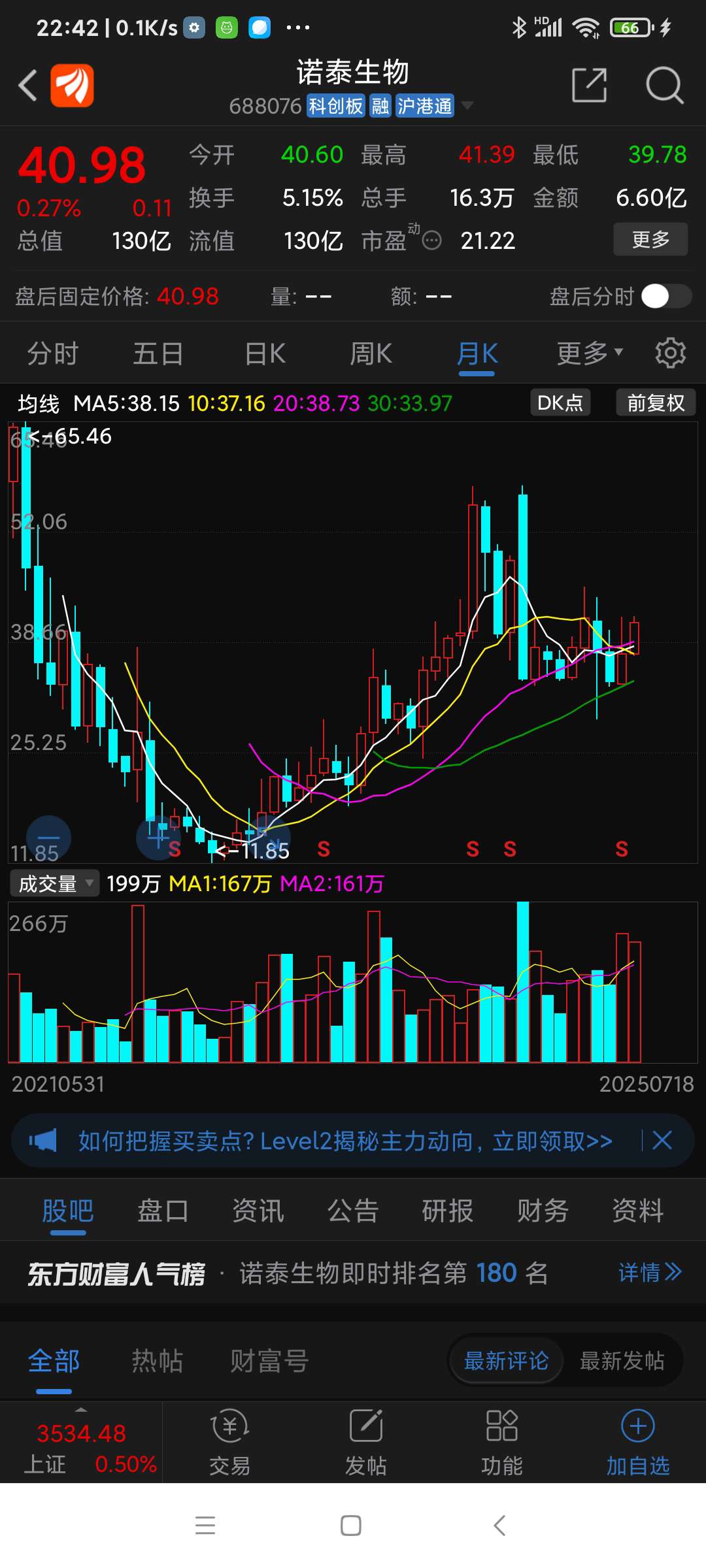Tap the MA5:38.15 indicator value
Viewport: 706px width, 1568px height.
click(126, 403)
